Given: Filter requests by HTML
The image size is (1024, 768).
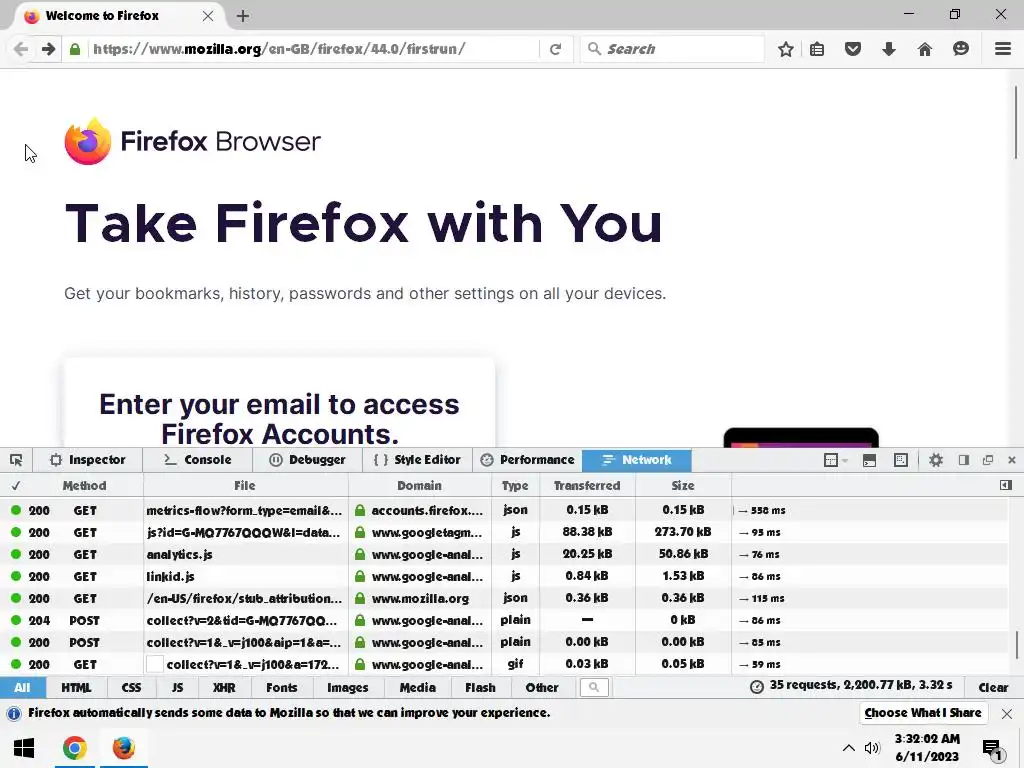Looking at the screenshot, I should (76, 688).
